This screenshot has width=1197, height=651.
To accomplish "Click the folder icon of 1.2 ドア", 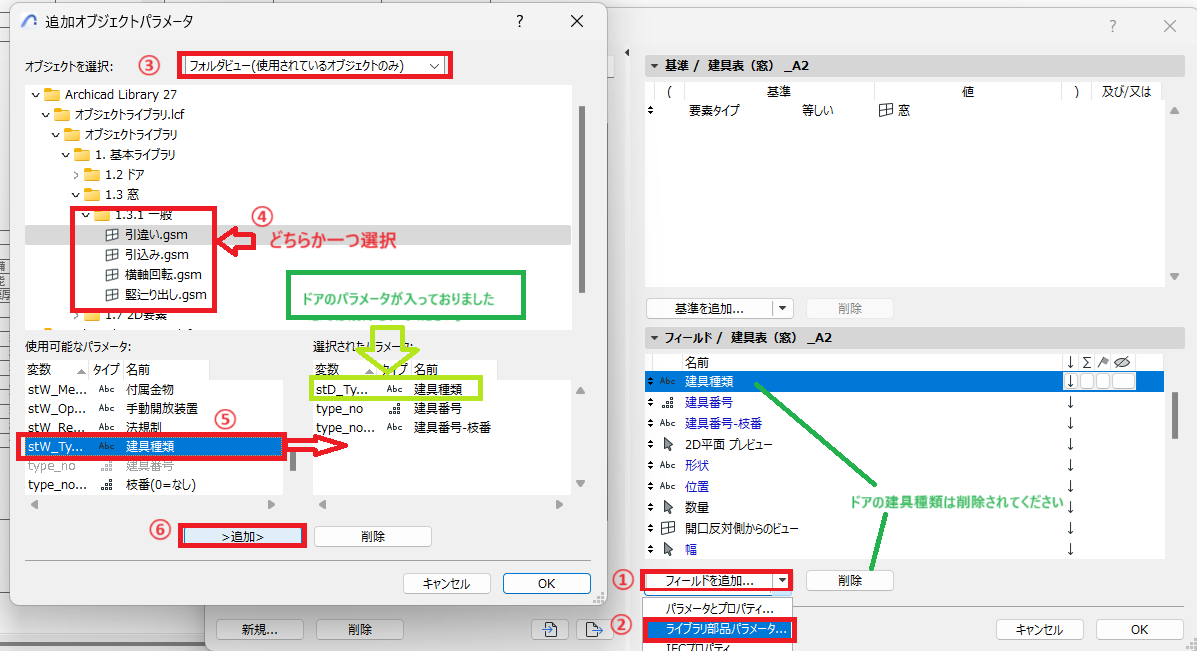I will (x=92, y=175).
